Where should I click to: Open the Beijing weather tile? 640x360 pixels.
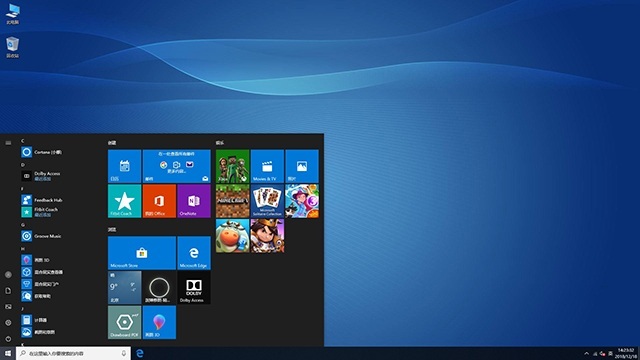[124, 288]
